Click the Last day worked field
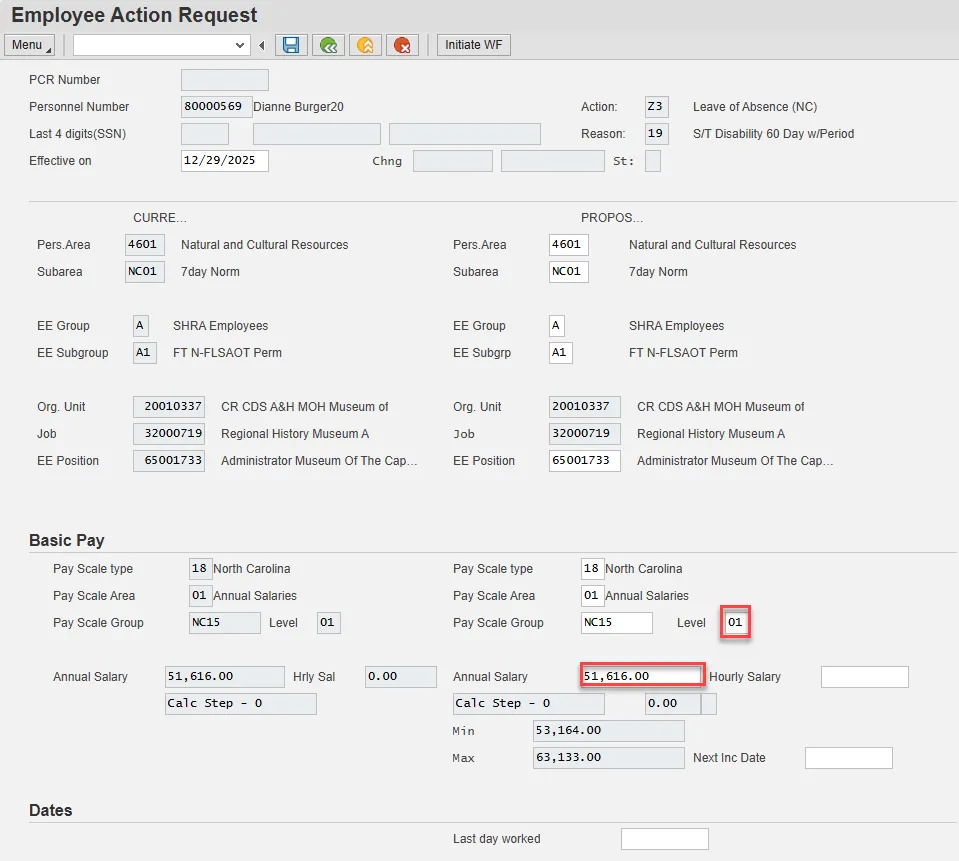 tap(664, 839)
